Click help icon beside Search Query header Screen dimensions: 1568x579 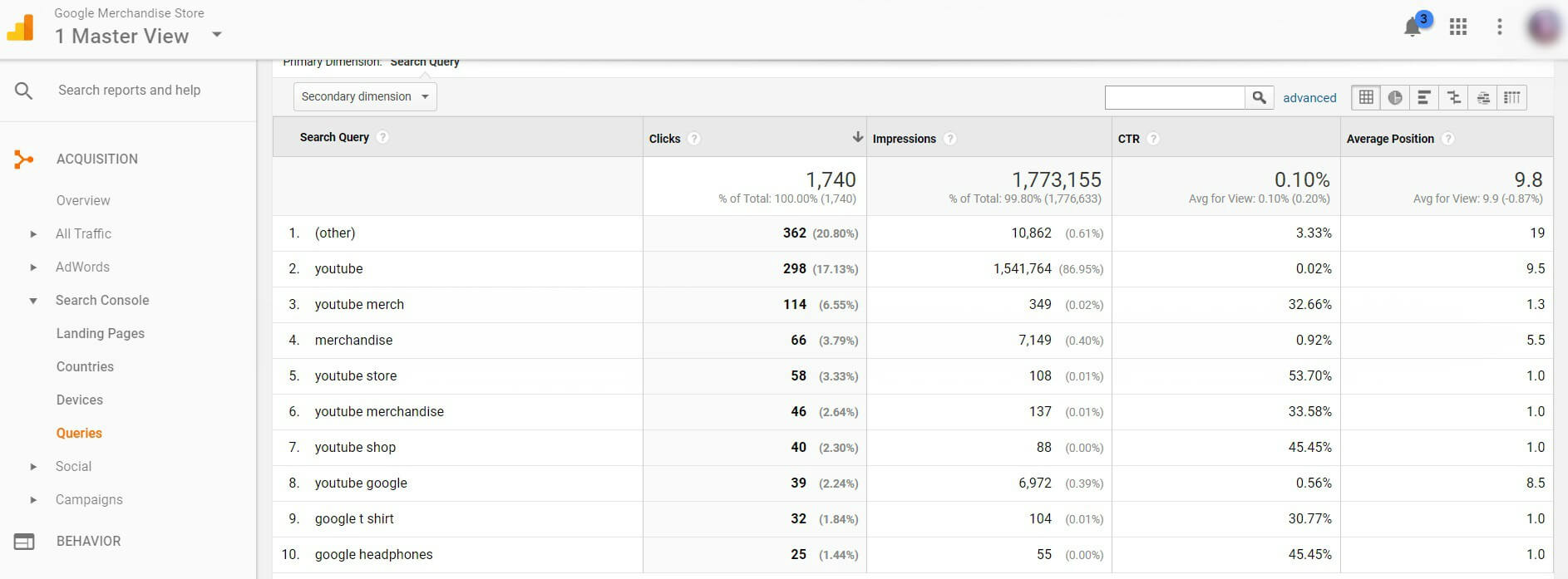382,137
